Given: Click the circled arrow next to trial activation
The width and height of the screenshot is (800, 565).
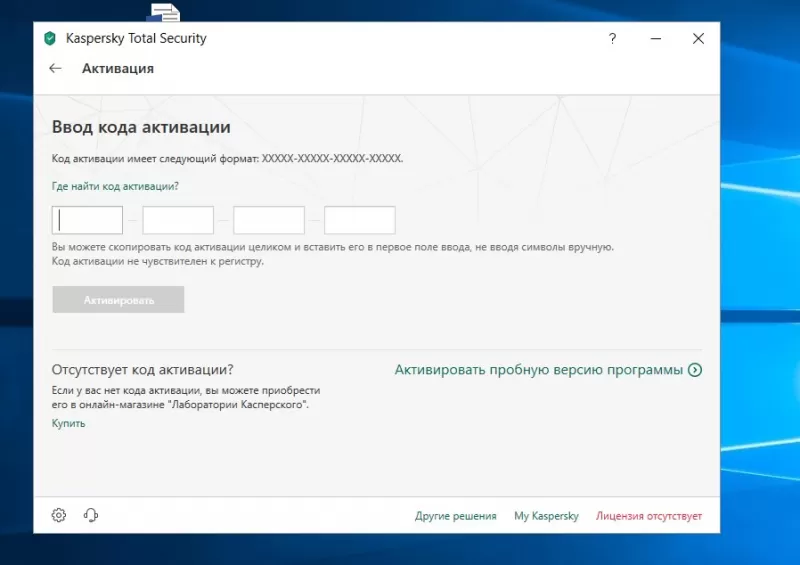Looking at the screenshot, I should tap(695, 370).
